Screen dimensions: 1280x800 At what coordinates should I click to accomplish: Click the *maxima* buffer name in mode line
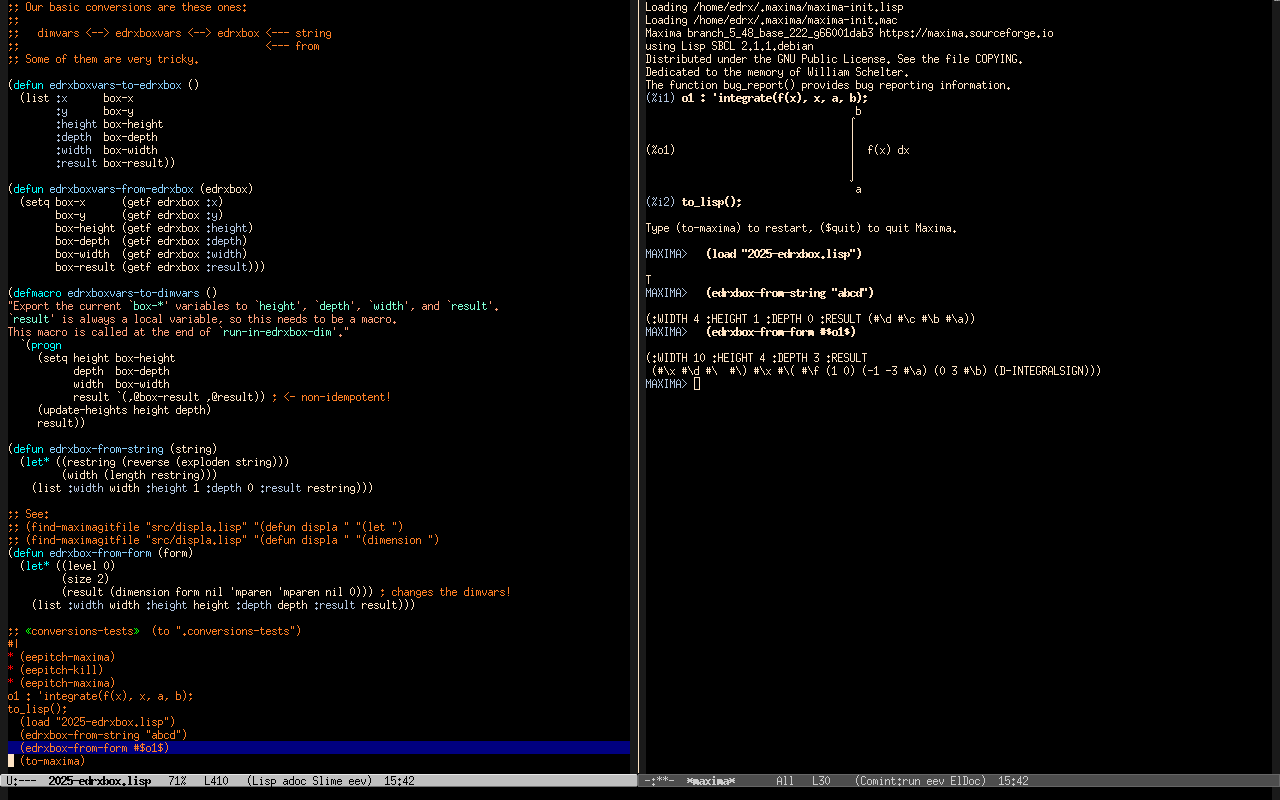pyautogui.click(x=710, y=781)
